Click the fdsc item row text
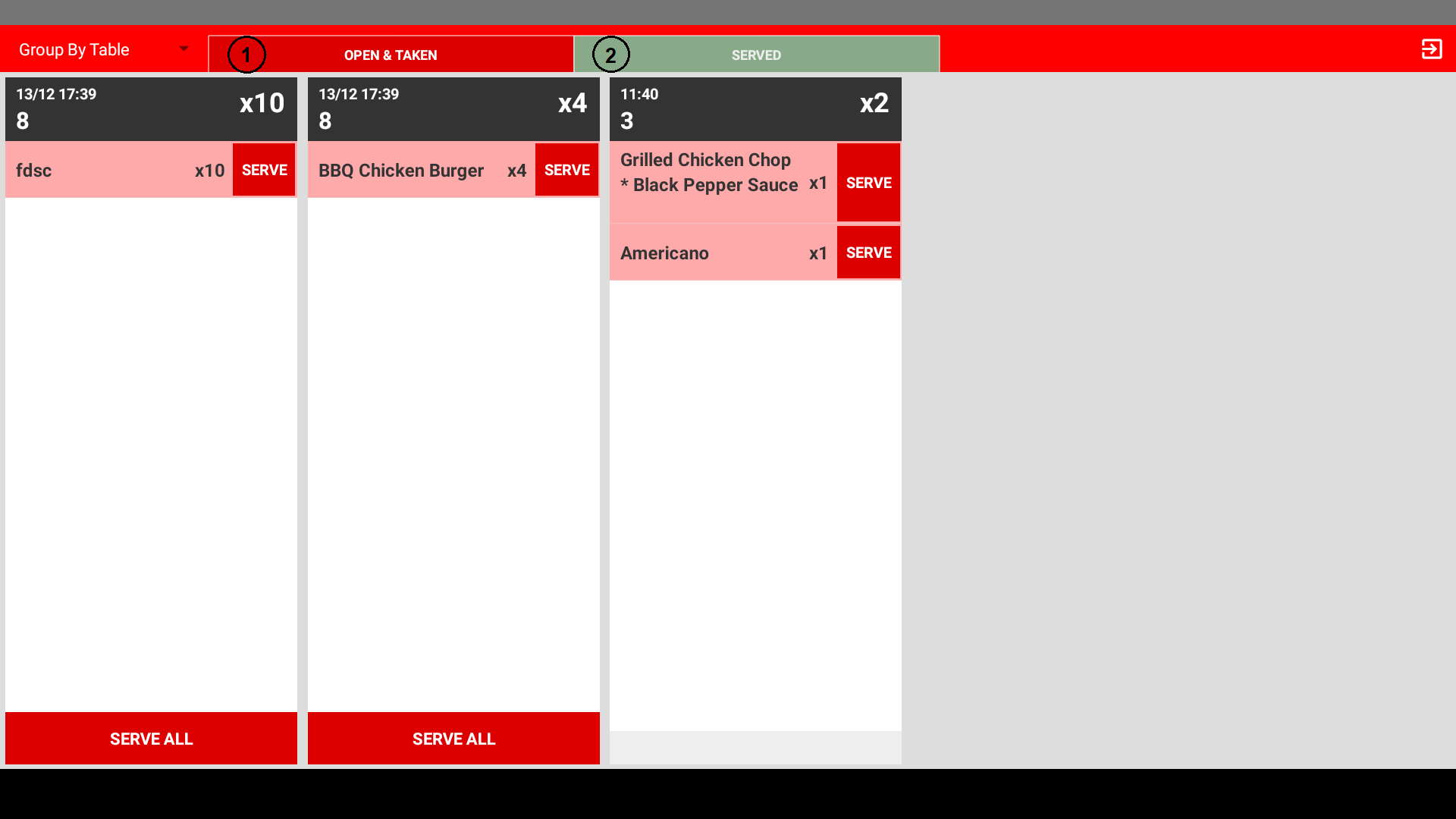This screenshot has height=819, width=1456. 34,171
